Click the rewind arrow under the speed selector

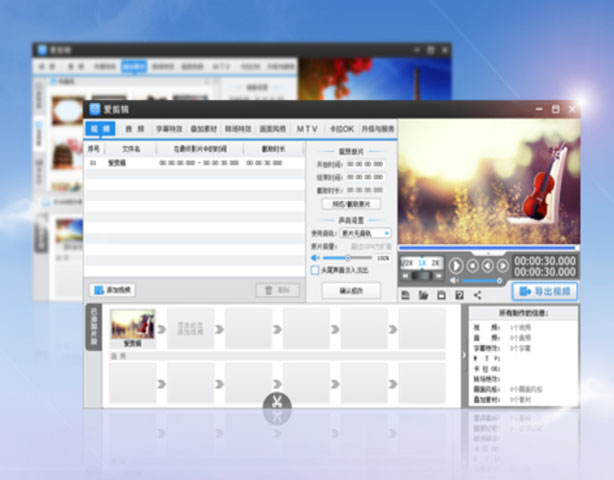pos(406,276)
